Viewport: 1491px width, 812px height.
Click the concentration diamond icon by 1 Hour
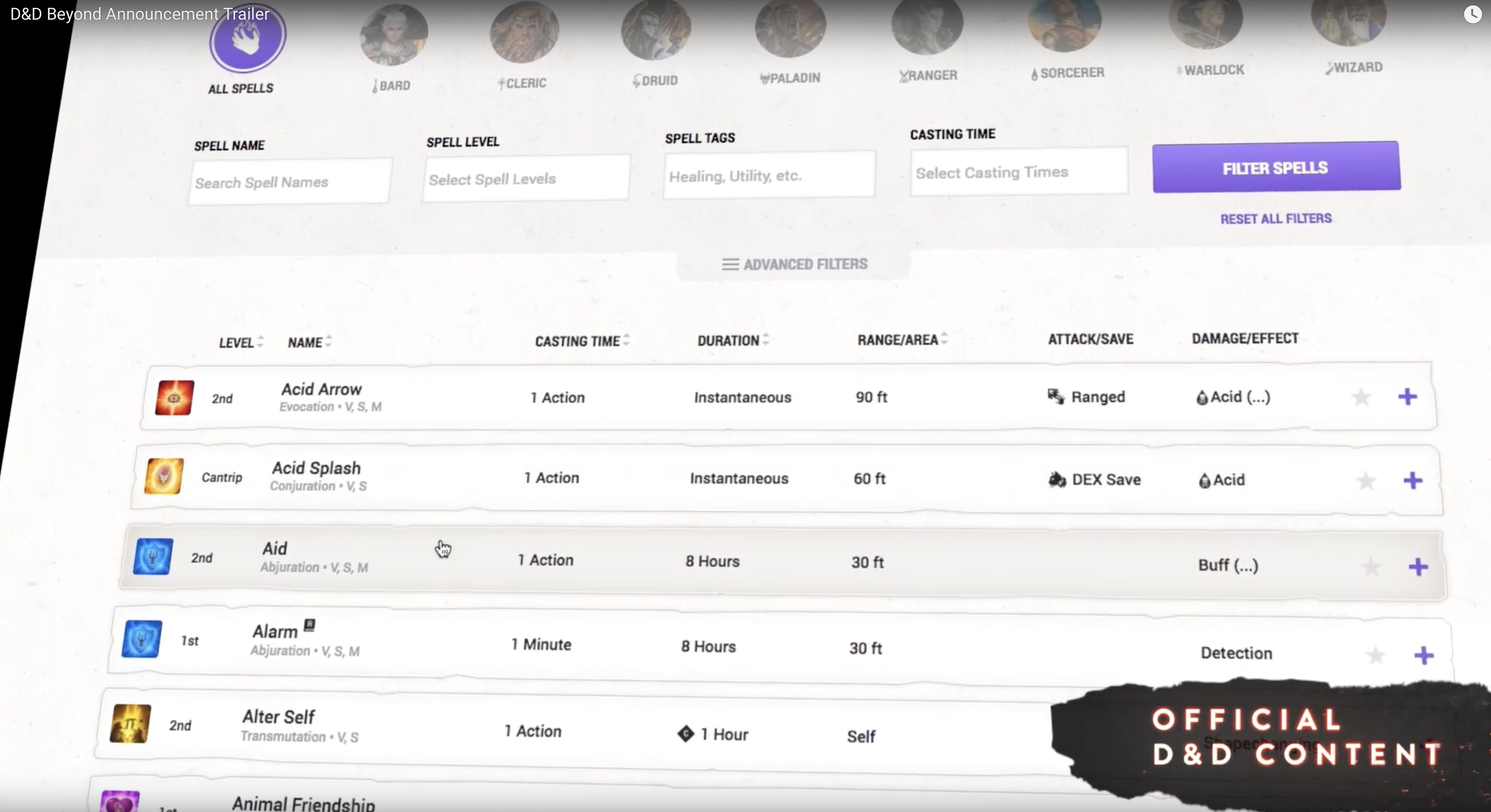(x=685, y=734)
